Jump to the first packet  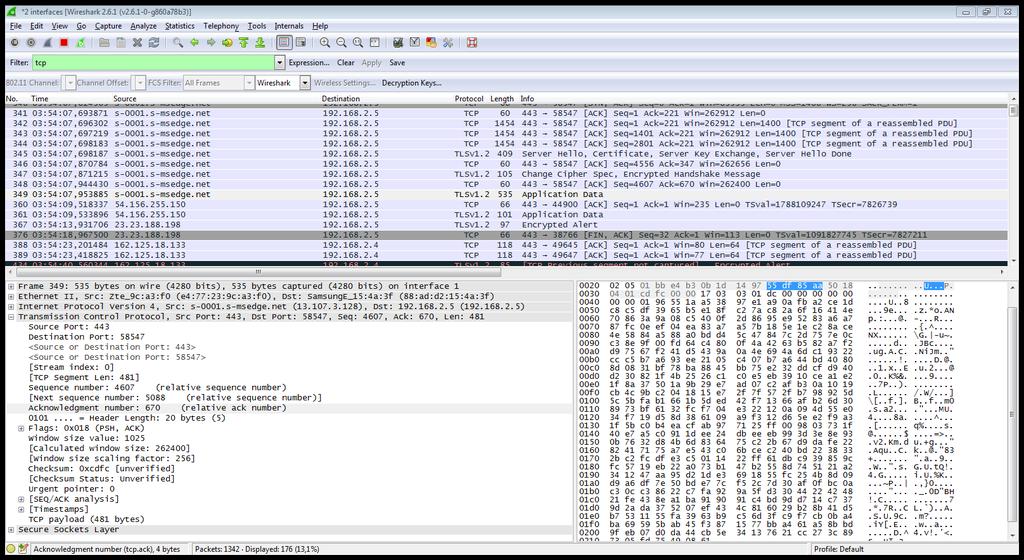point(244,42)
